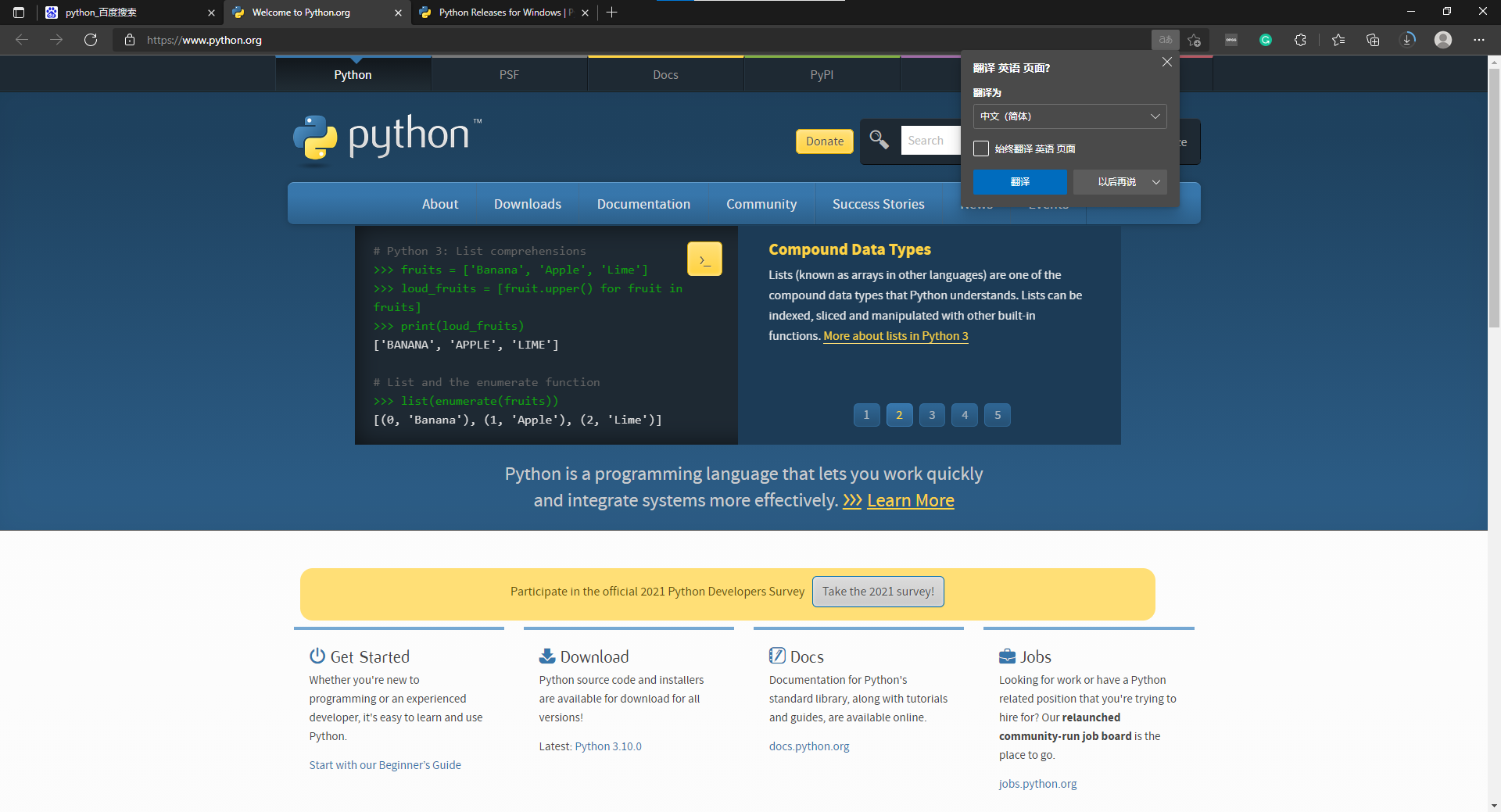
Task: Click the yellow Donate button
Action: click(825, 141)
